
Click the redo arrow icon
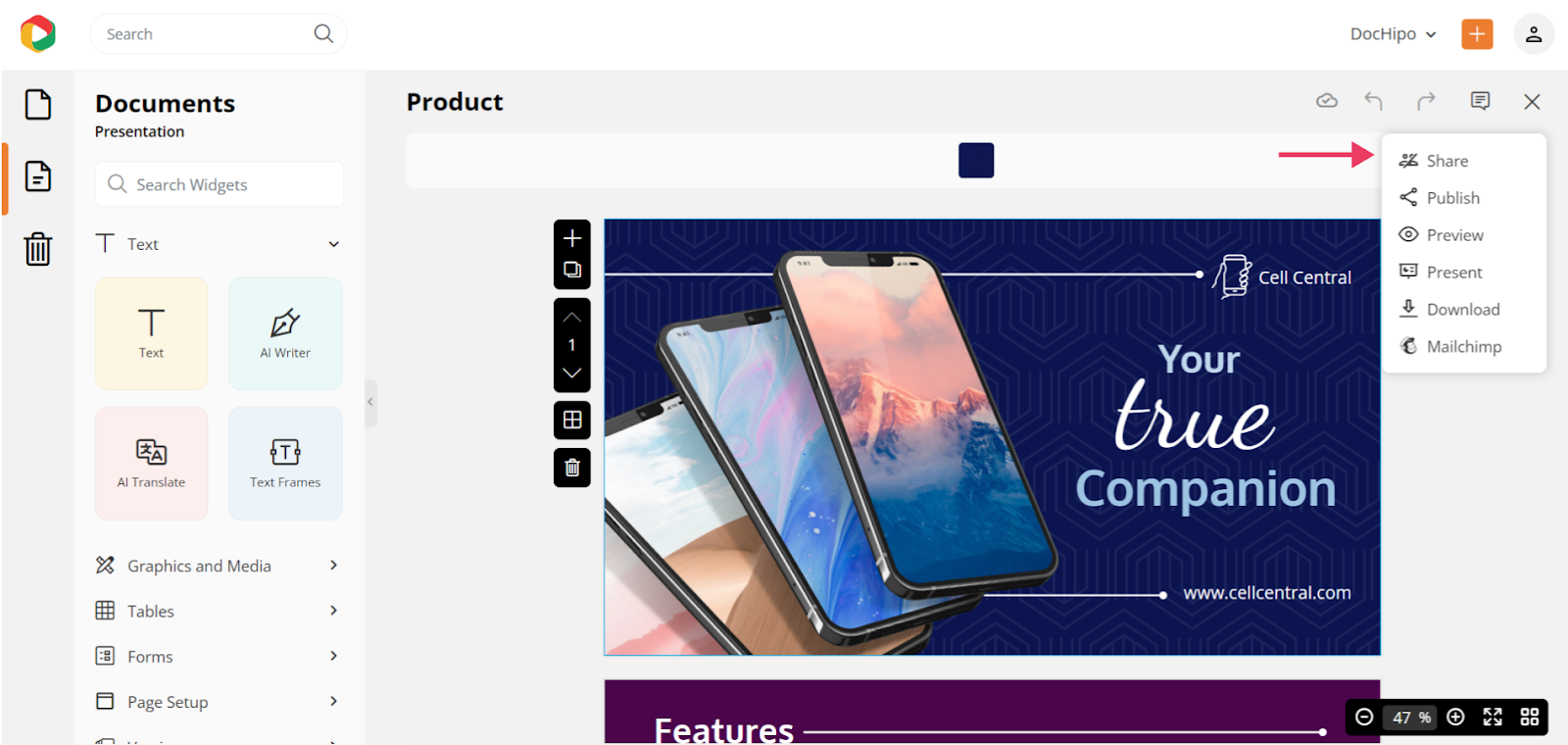pyautogui.click(x=1426, y=101)
